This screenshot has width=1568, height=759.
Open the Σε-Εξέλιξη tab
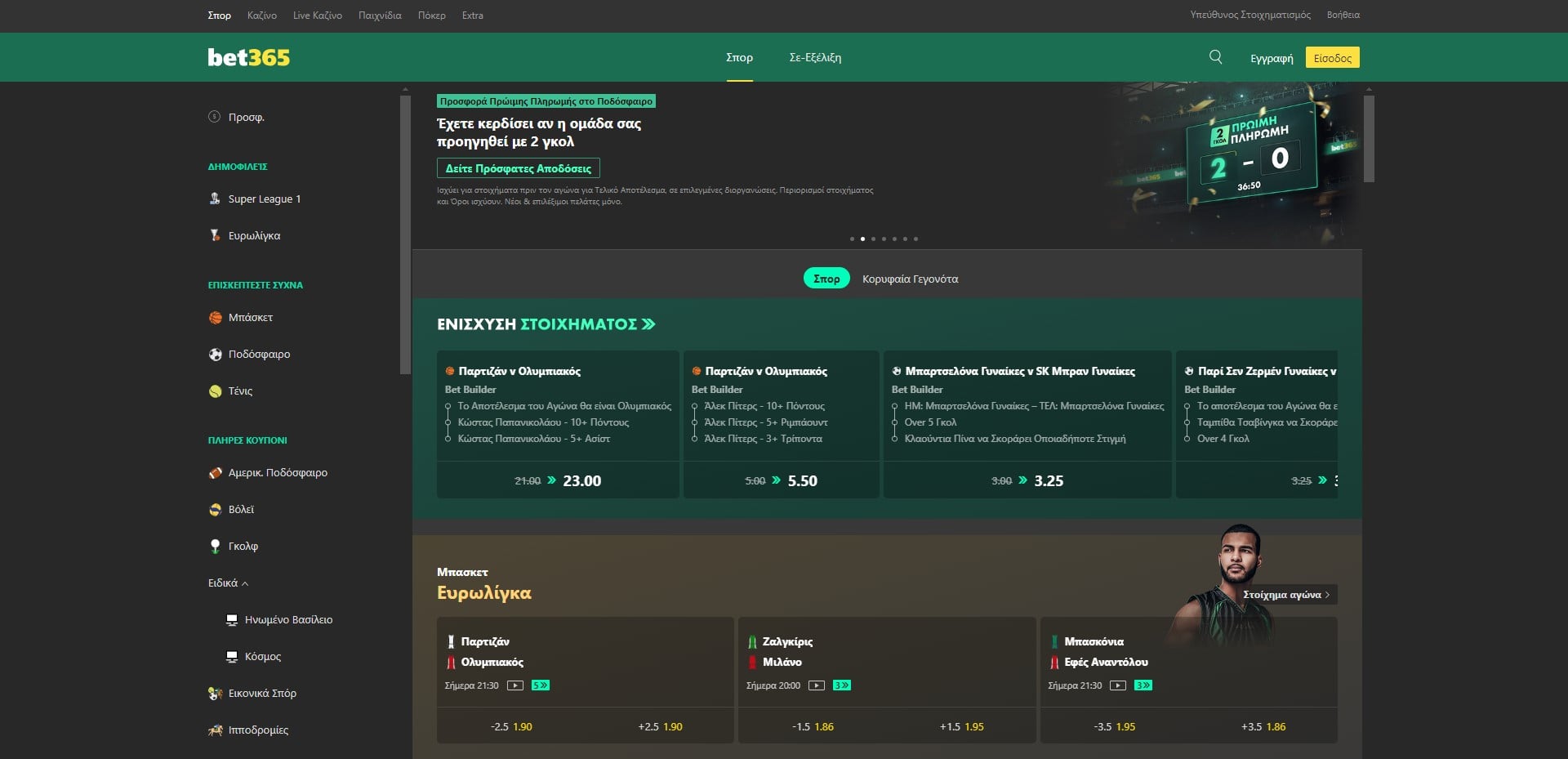(817, 57)
